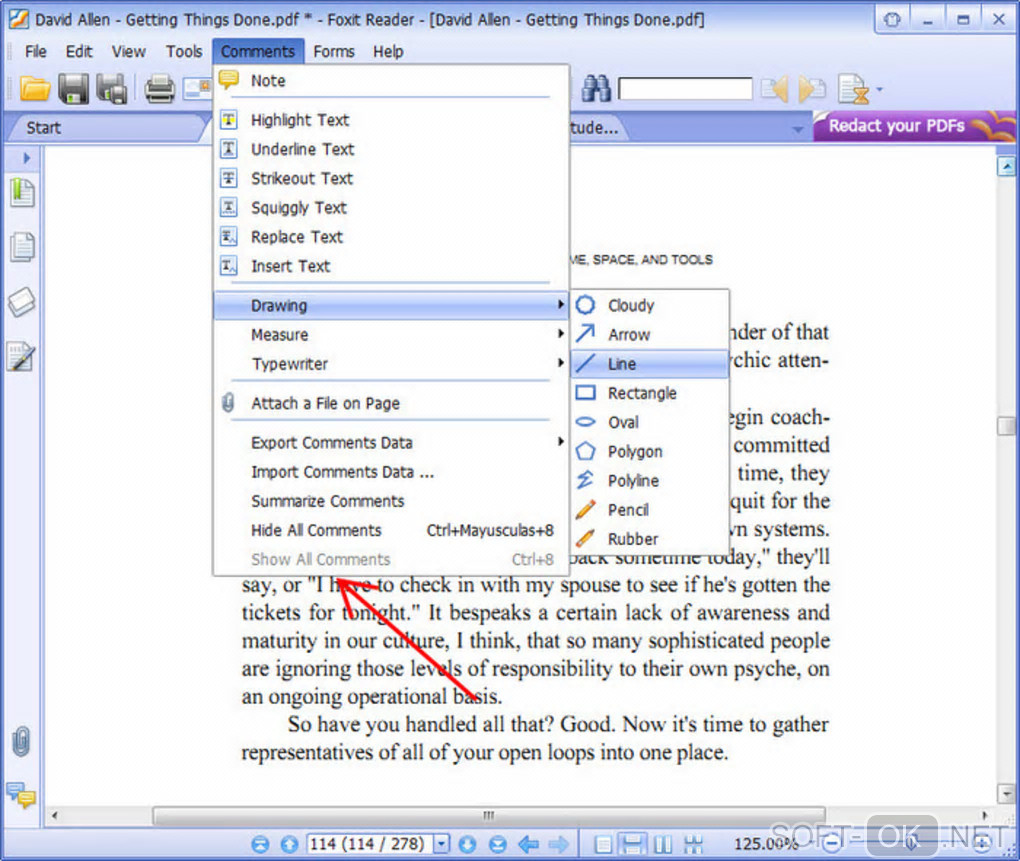Select Polyline drawing tool
The width and height of the screenshot is (1020, 861).
650,481
